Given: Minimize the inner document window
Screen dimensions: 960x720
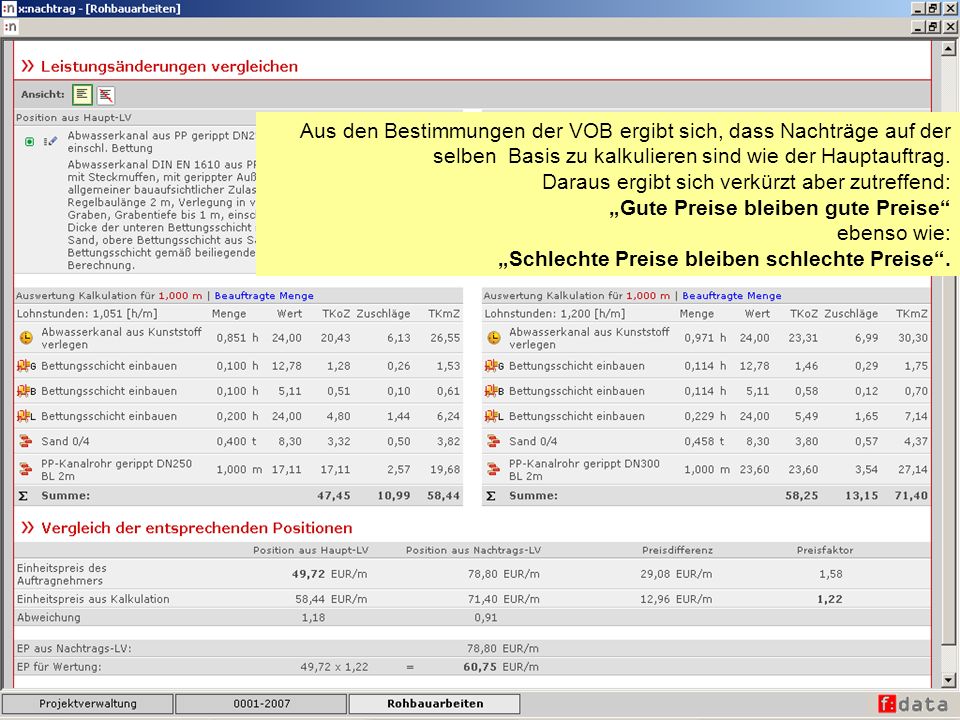Looking at the screenshot, I should click(x=919, y=27).
